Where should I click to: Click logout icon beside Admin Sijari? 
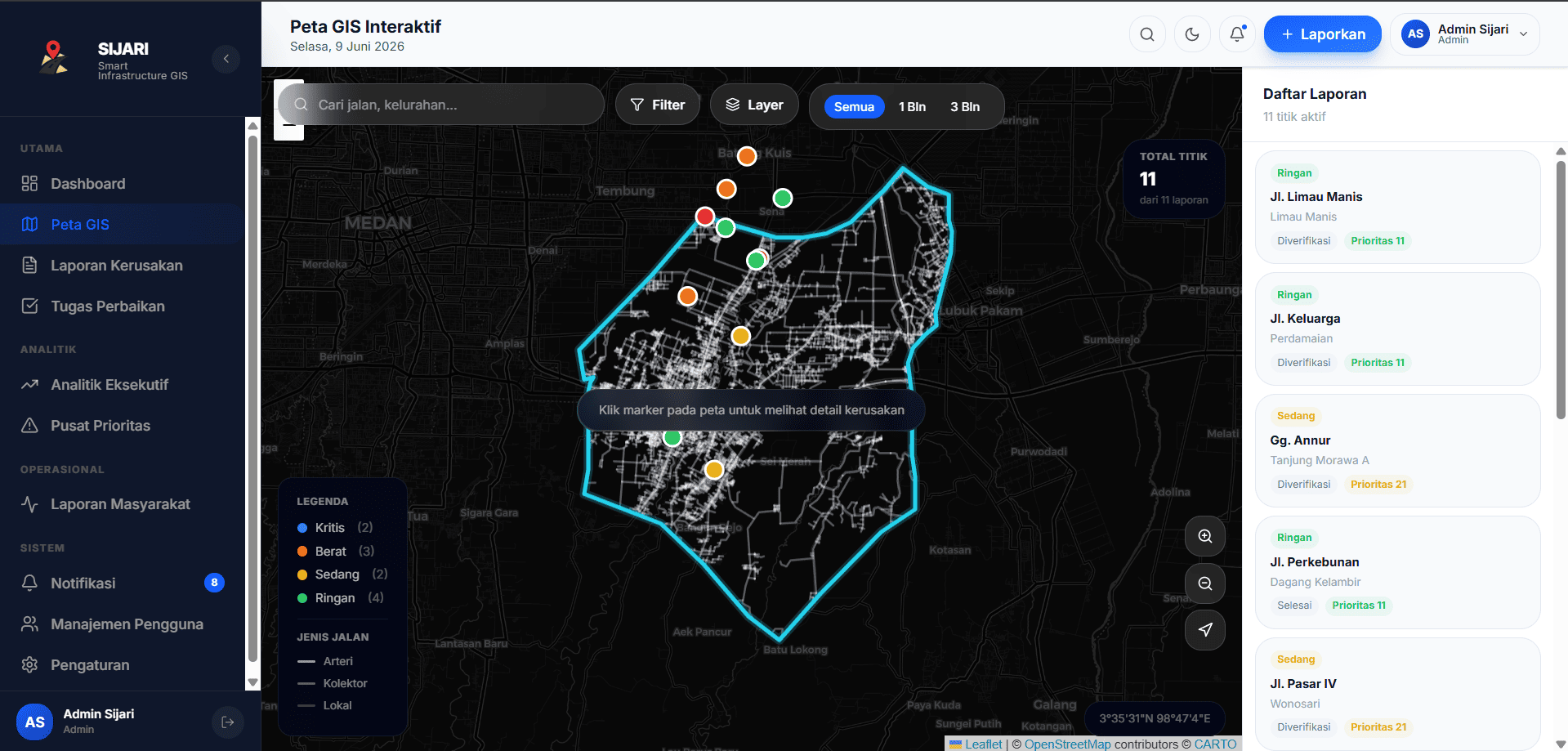point(227,722)
